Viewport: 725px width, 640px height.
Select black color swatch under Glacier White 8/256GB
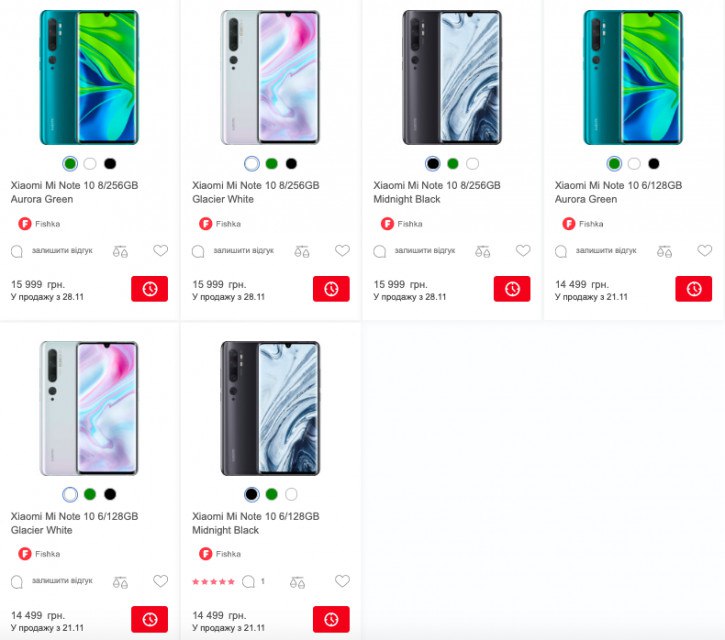click(291, 164)
